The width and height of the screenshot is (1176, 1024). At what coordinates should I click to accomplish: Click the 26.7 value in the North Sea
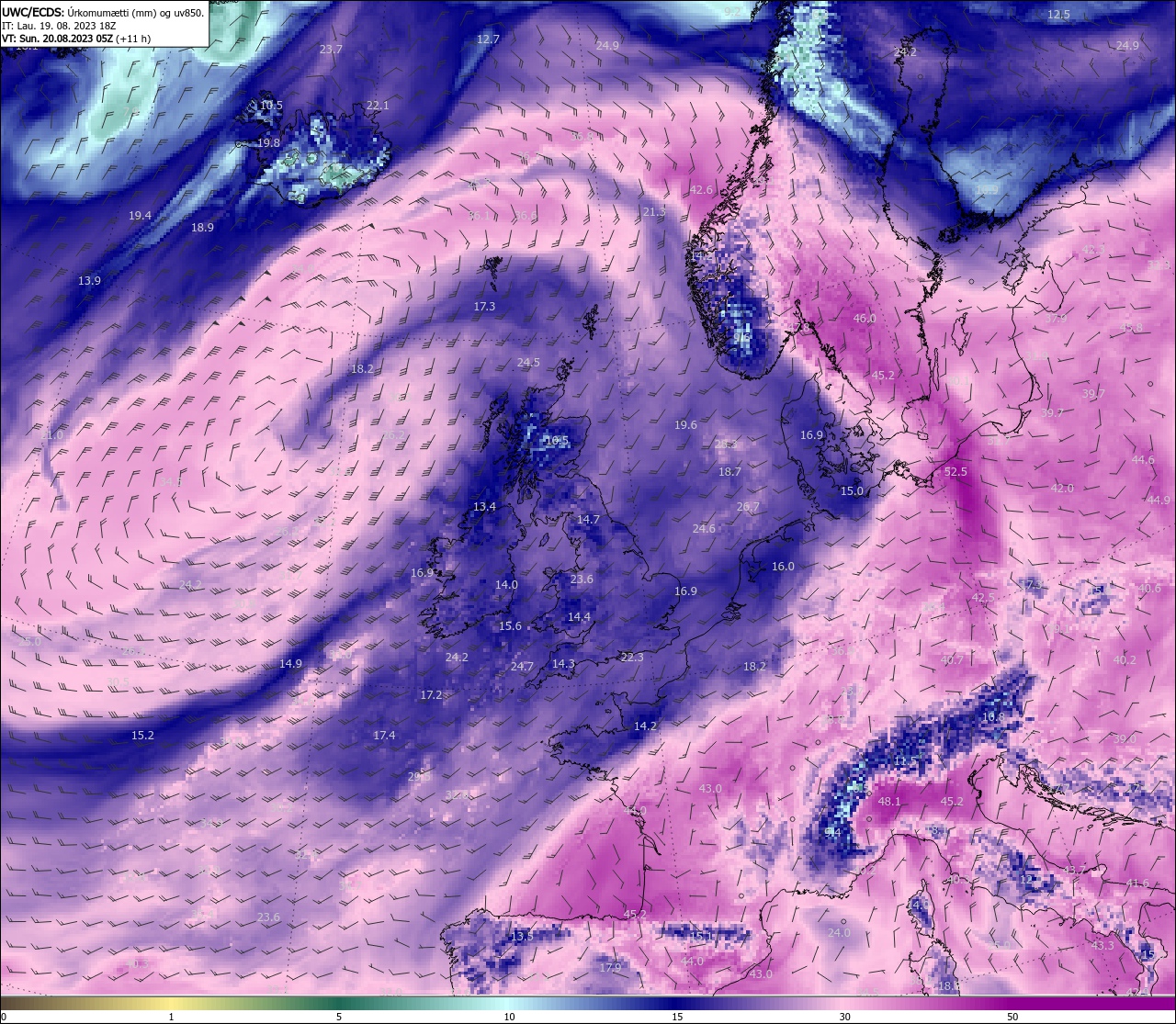[748, 507]
